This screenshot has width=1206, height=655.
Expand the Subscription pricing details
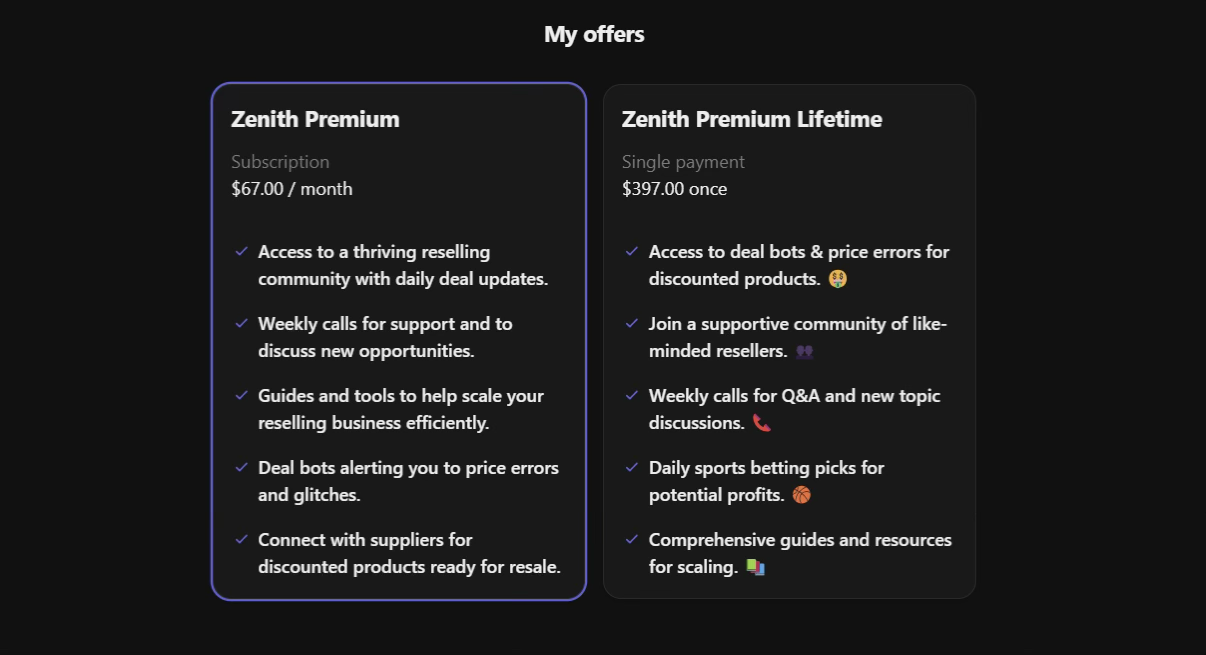(x=280, y=161)
